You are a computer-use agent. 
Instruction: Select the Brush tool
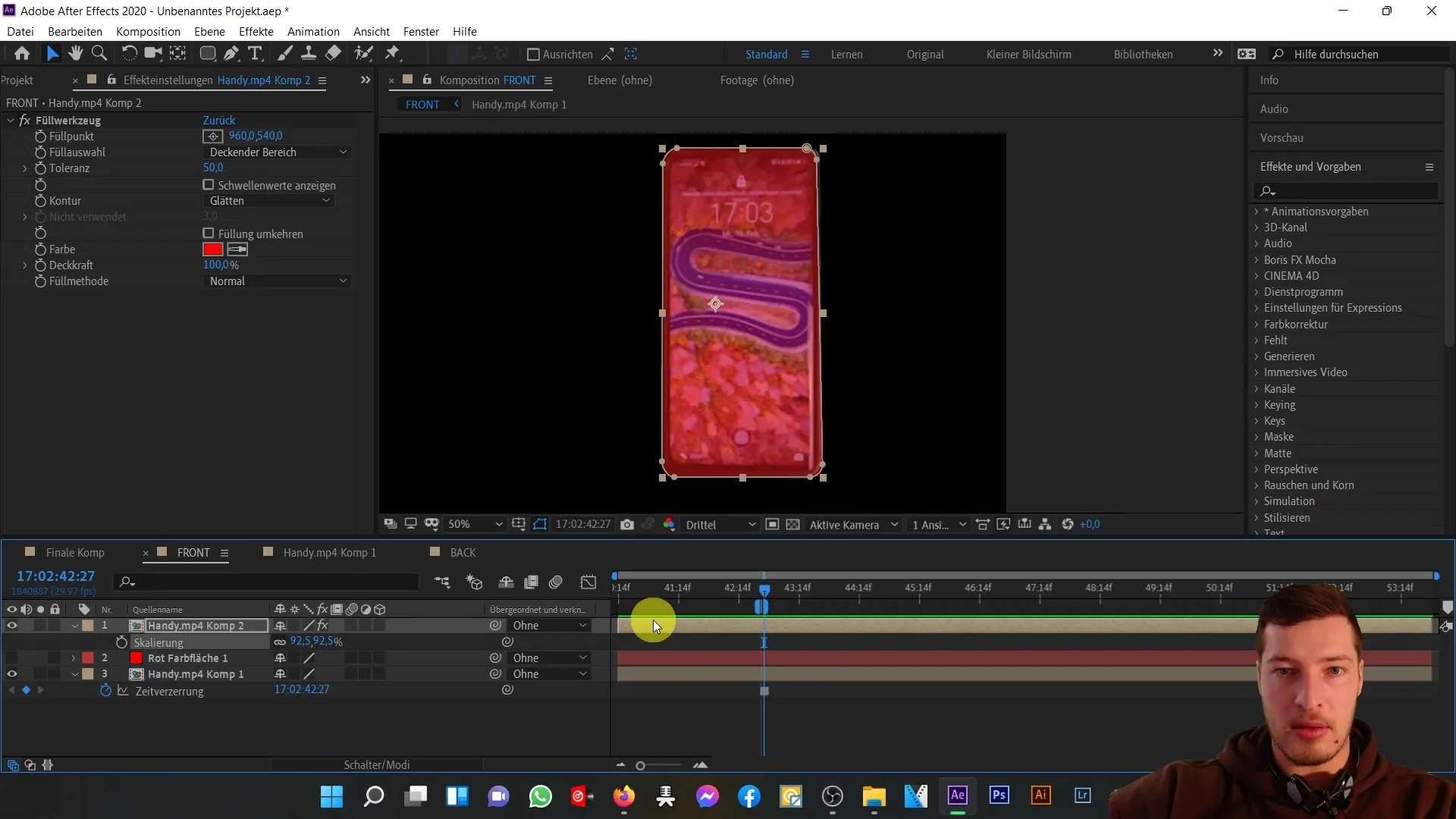click(x=285, y=54)
